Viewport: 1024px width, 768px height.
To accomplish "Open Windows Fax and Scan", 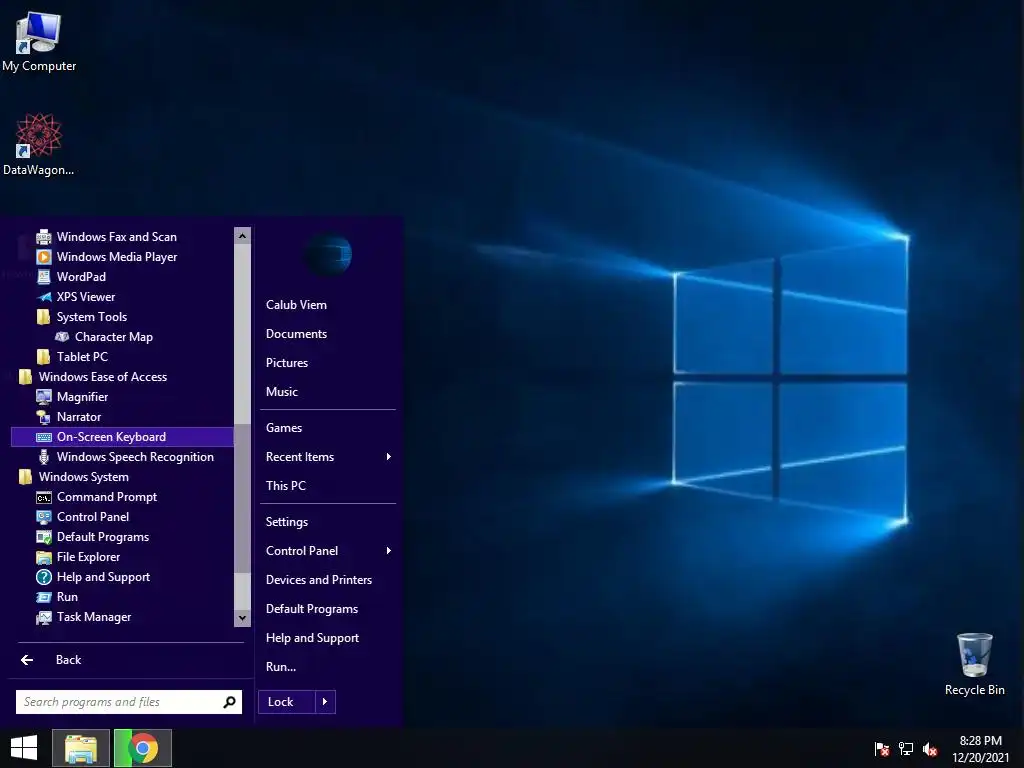I will click(116, 236).
